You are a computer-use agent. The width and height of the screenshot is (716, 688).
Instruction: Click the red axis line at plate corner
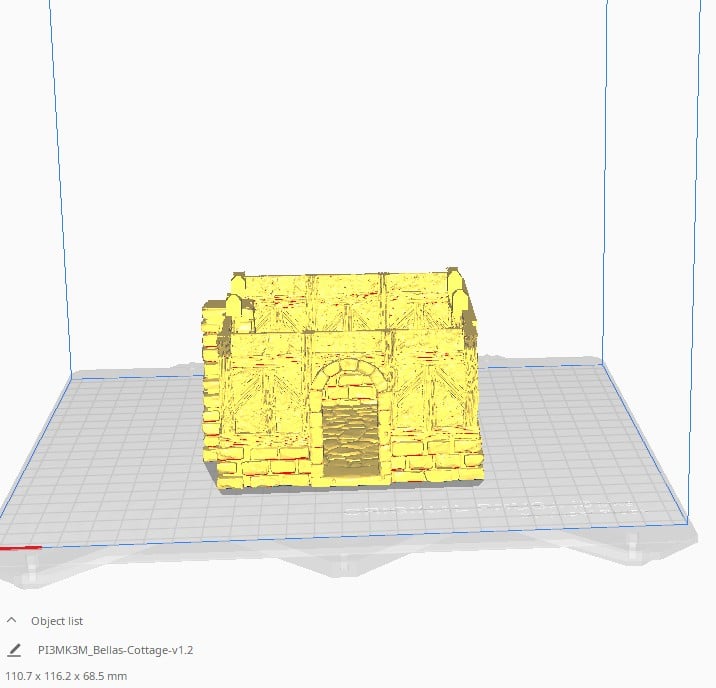pyautogui.click(x=18, y=547)
